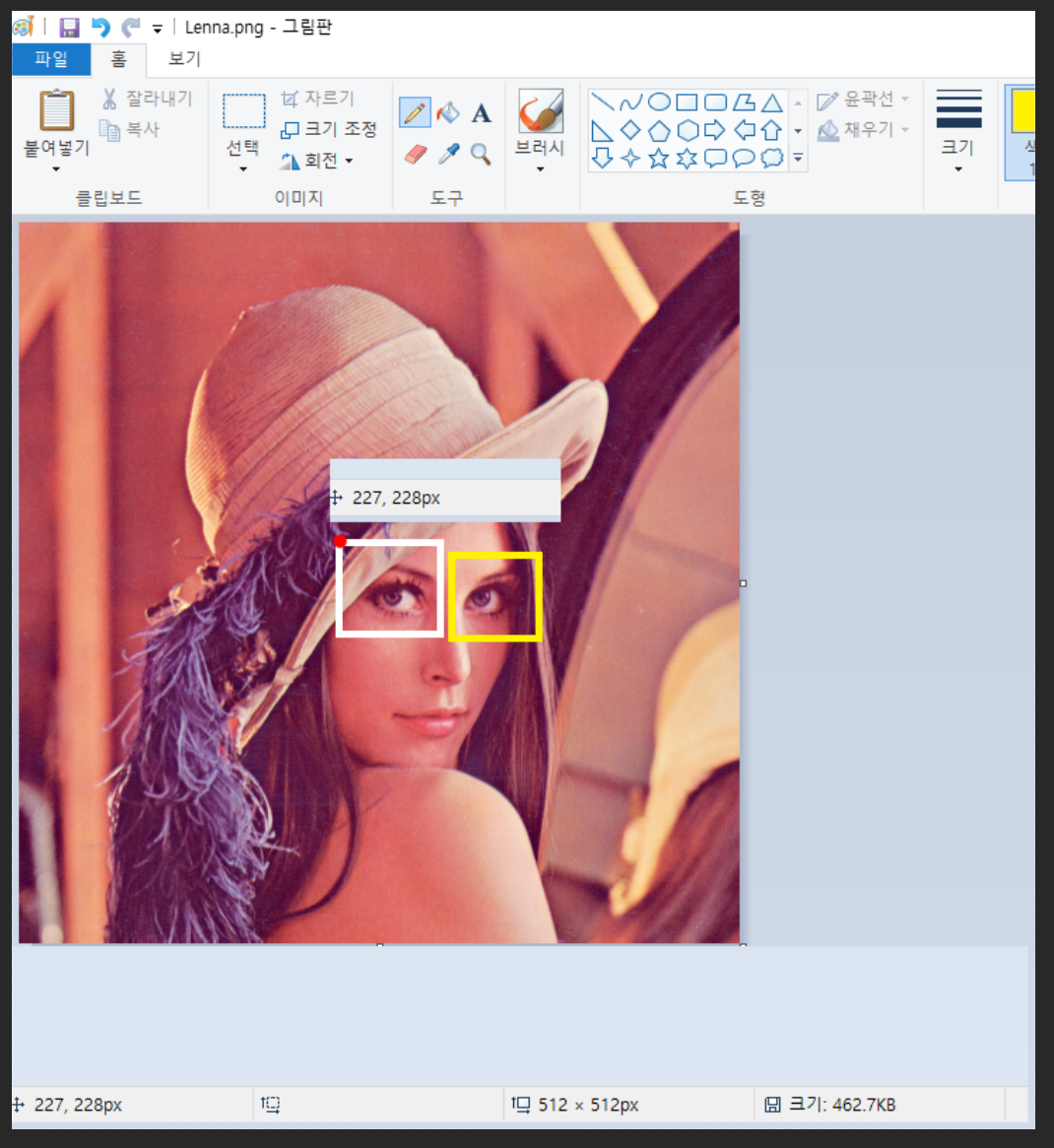
Task: Move the shapes gallery up one row
Action: click(798, 102)
